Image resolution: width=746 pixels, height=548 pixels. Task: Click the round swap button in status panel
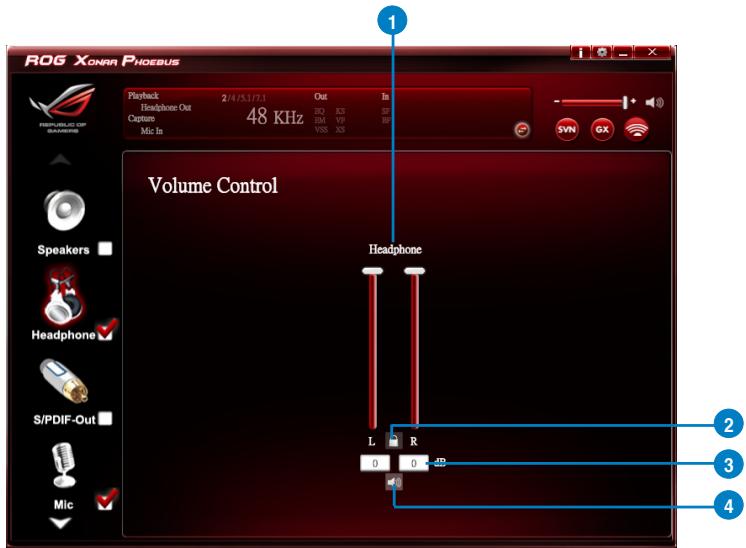pos(522,129)
